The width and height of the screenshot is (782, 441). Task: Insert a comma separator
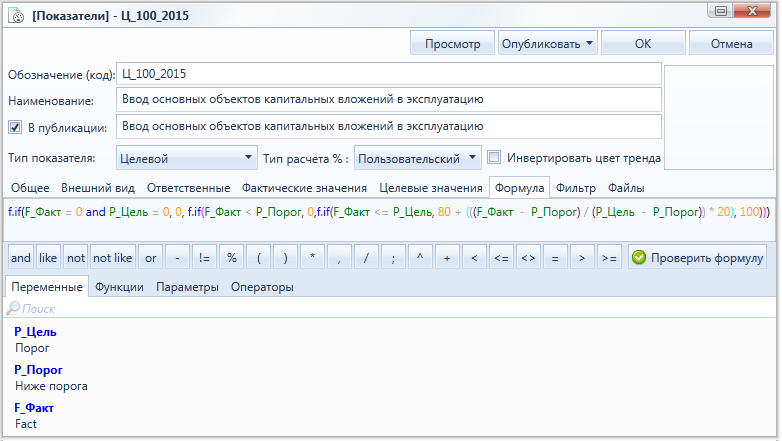coord(339,257)
